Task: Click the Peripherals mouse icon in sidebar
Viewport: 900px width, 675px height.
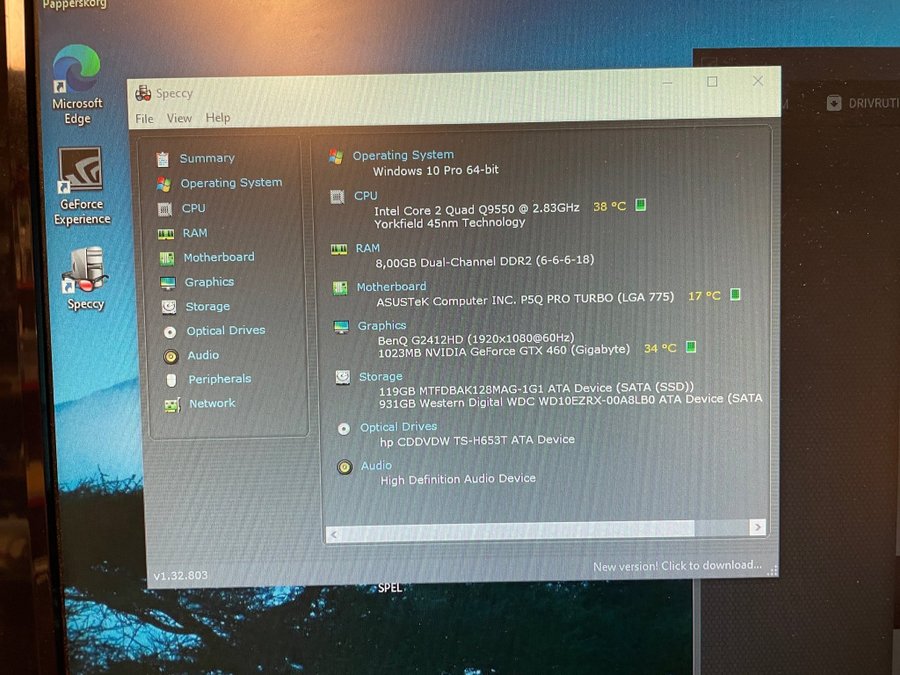Action: coord(171,380)
